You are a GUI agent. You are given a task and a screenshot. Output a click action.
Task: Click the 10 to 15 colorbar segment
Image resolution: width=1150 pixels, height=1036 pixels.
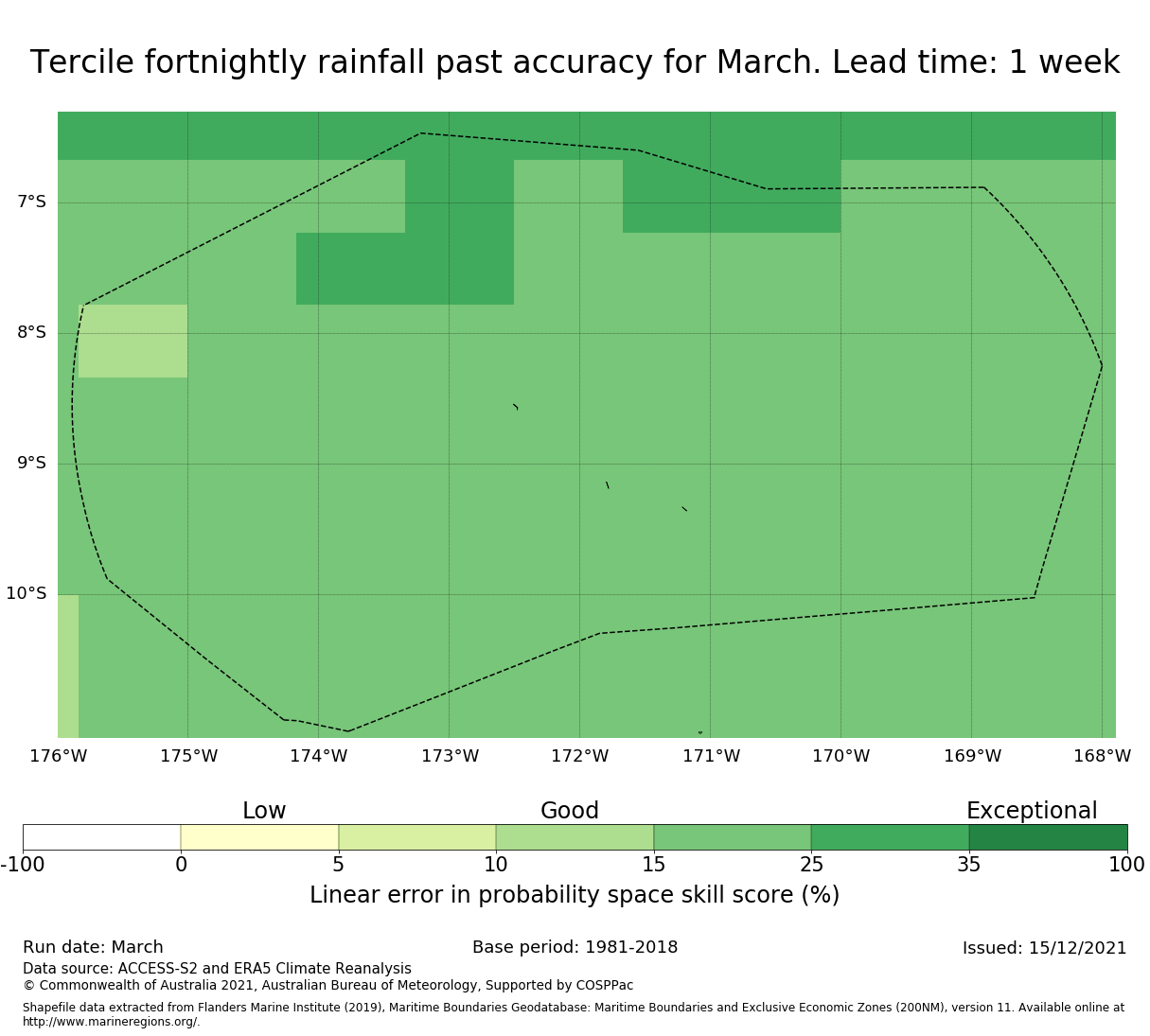click(x=575, y=837)
